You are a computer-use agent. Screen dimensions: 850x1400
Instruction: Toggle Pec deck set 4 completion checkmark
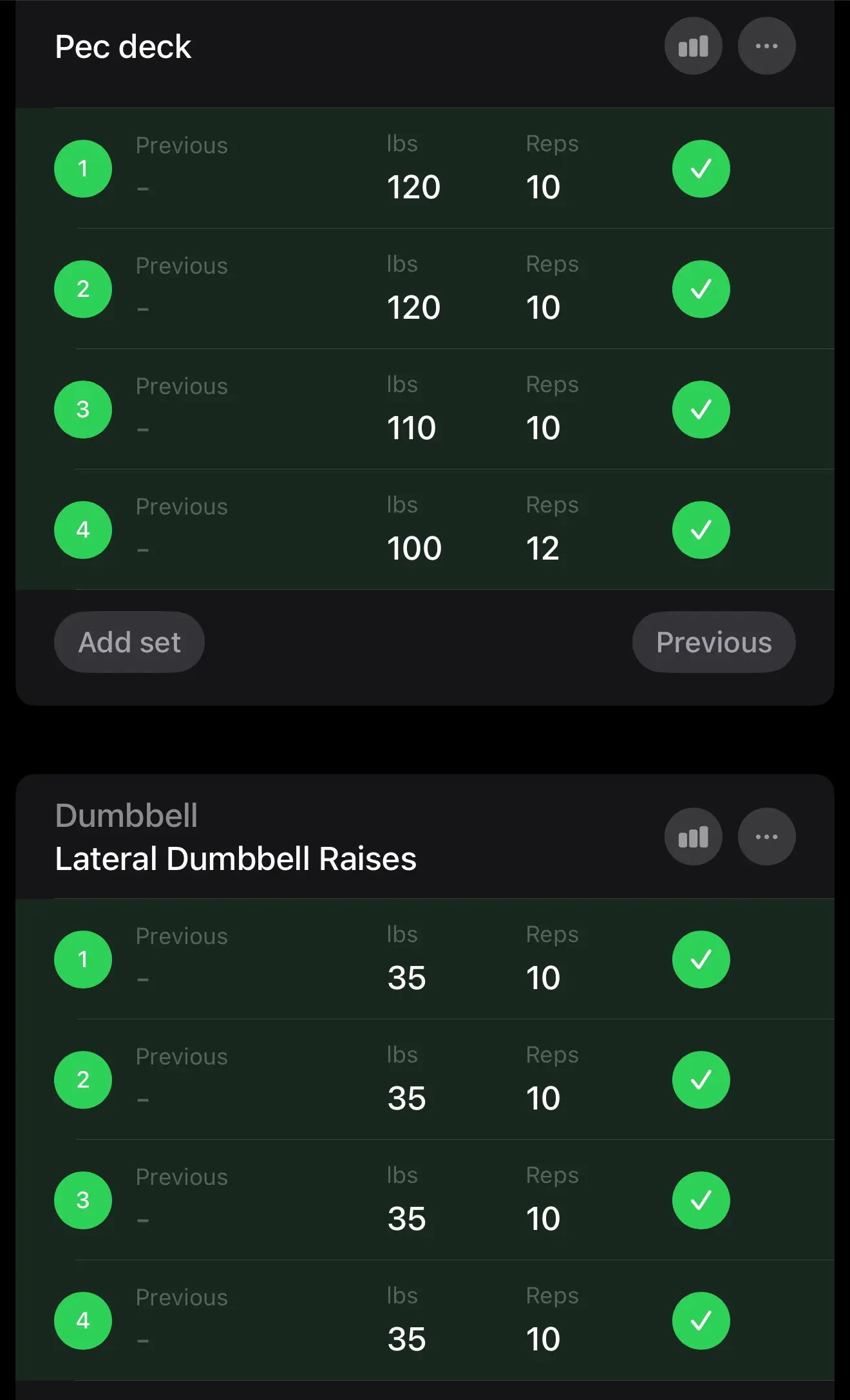tap(701, 530)
